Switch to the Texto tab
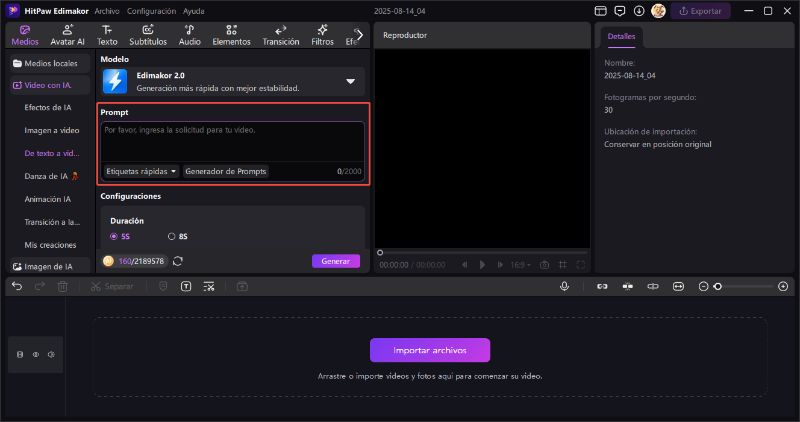The height and width of the screenshot is (422, 800). pyautogui.click(x=107, y=36)
